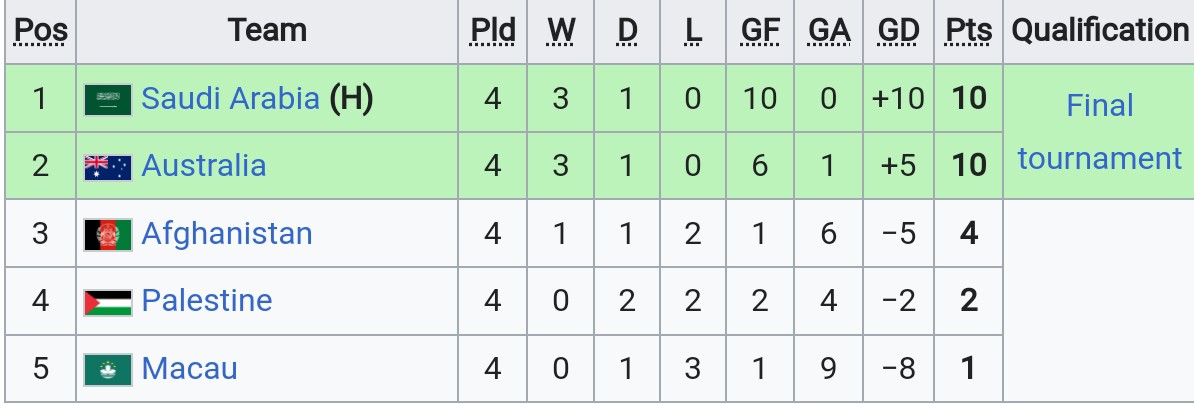Open the Saudi Arabia team link
The width and height of the screenshot is (1194, 409).
coord(230,99)
